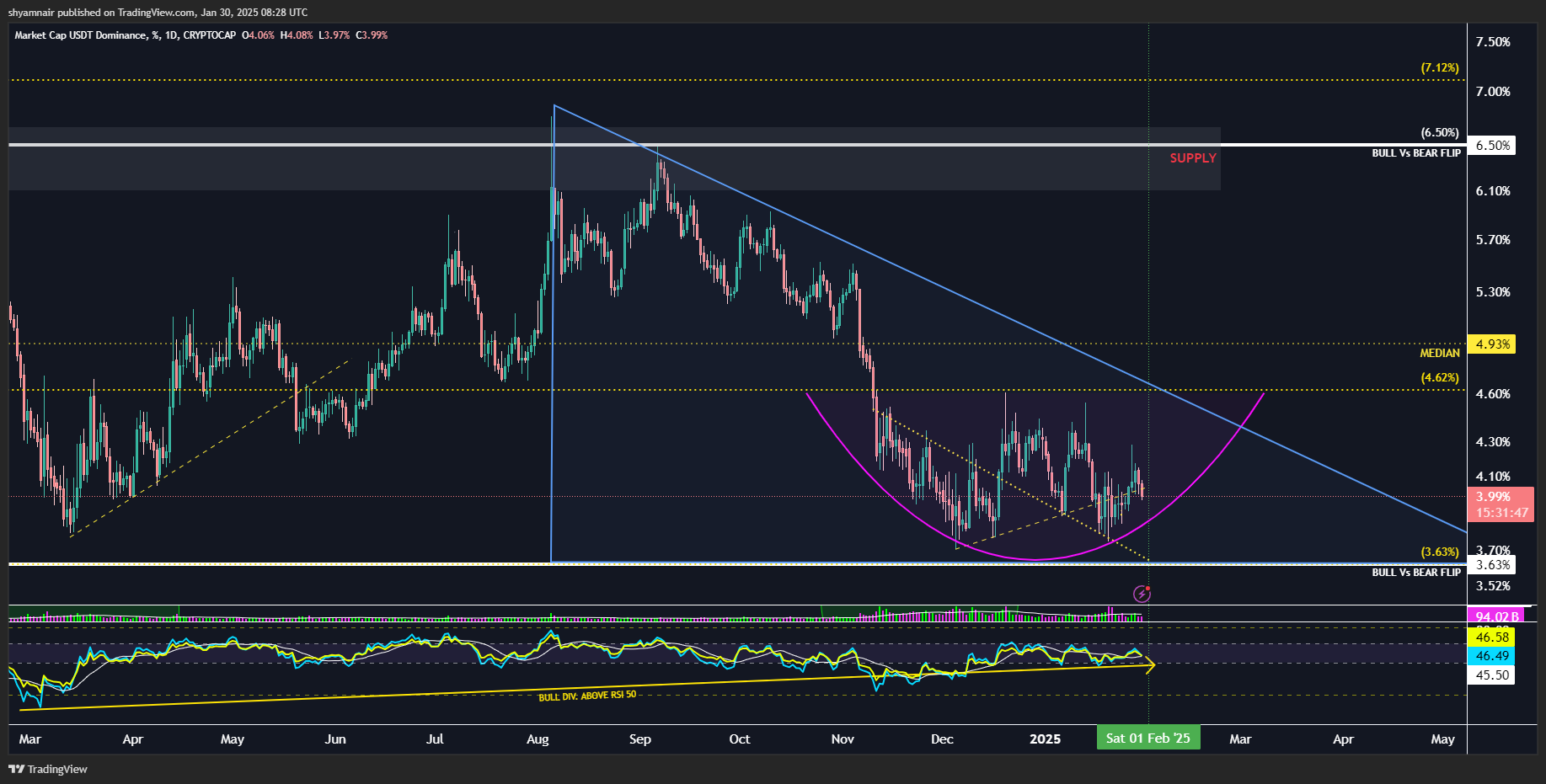Click the 2025 label on time axis

[1046, 739]
